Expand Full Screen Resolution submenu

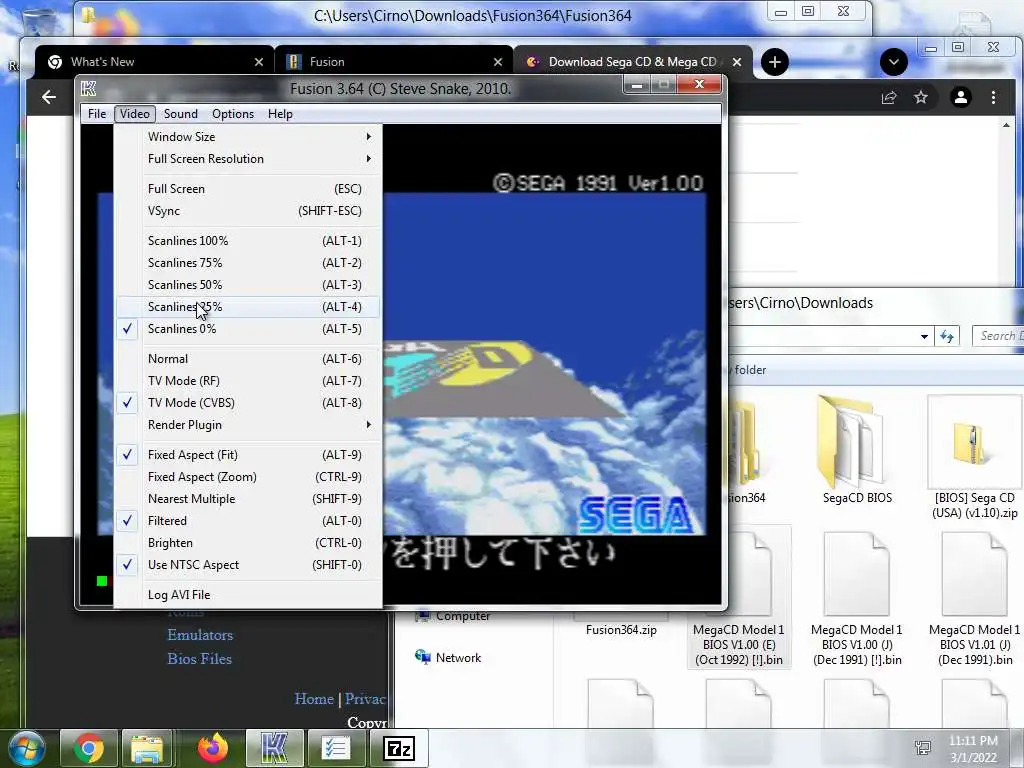point(248,159)
